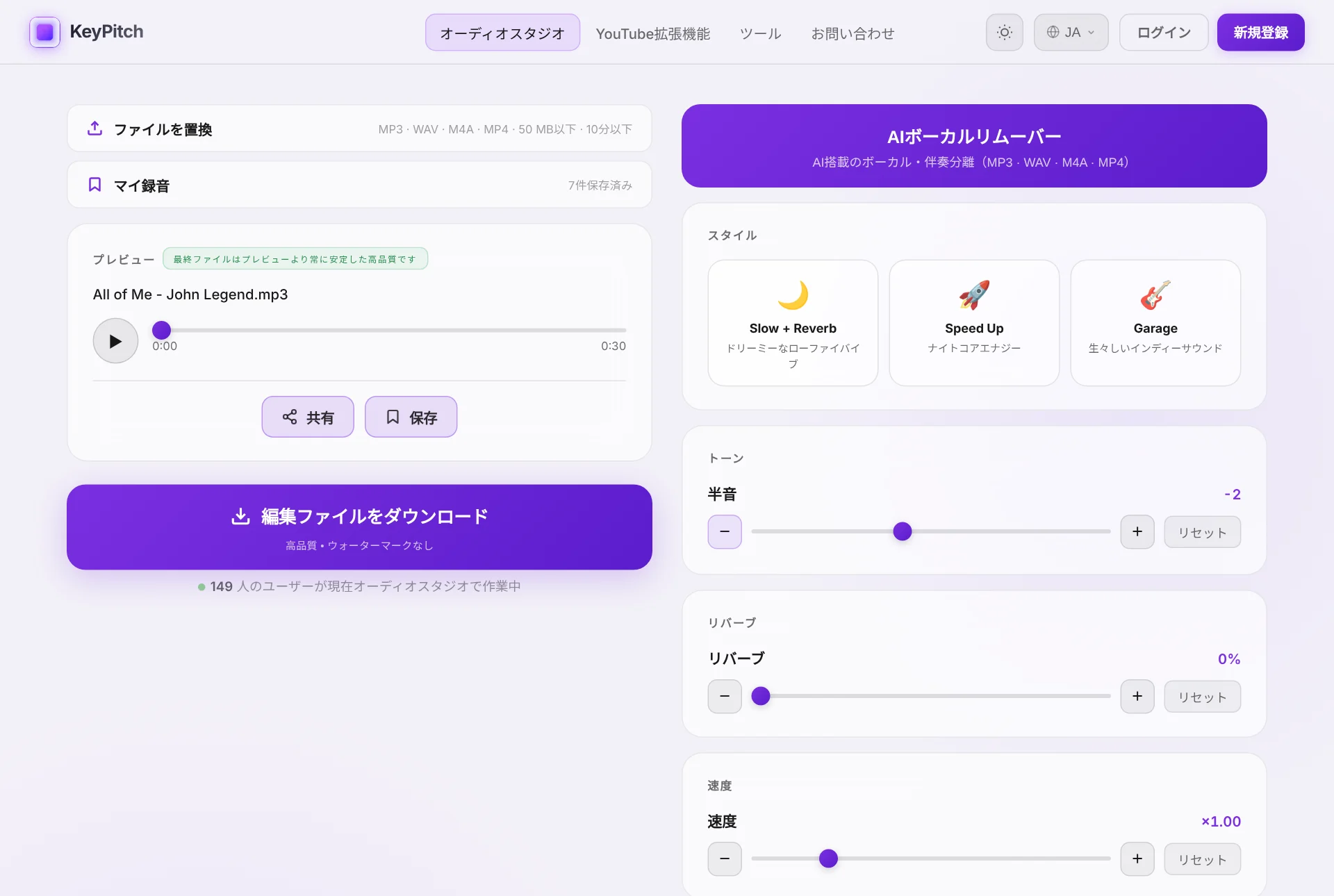Click the 保存 bookmark button
Viewport: 1334px width, 896px height.
[x=411, y=417]
